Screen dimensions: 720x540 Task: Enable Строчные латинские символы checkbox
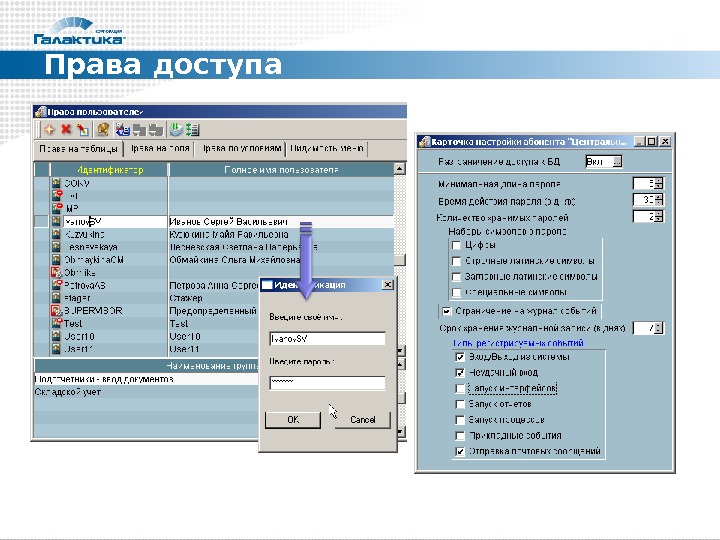(x=456, y=261)
